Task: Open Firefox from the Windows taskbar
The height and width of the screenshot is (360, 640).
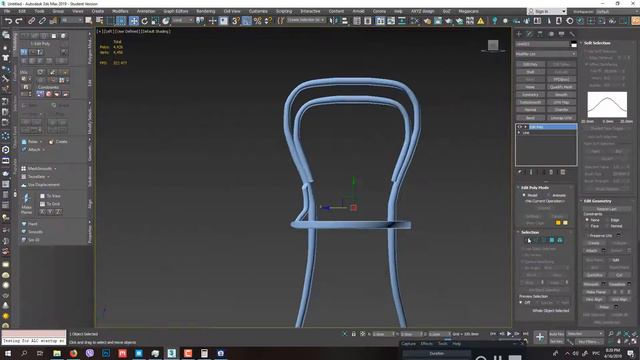Action: (x=73, y=353)
